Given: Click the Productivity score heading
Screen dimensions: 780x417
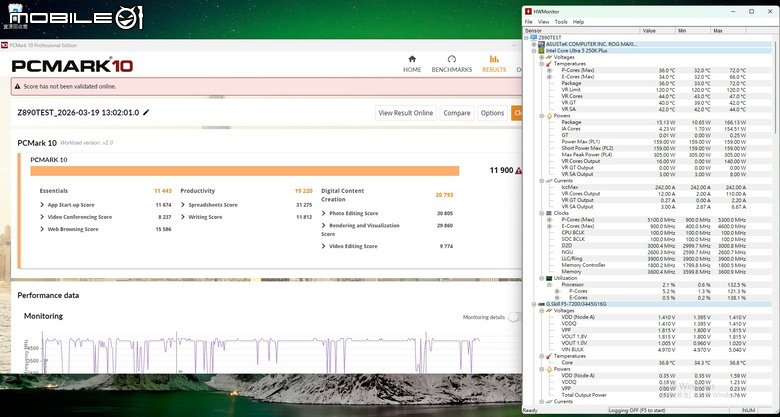Looking at the screenshot, I should point(197,191).
